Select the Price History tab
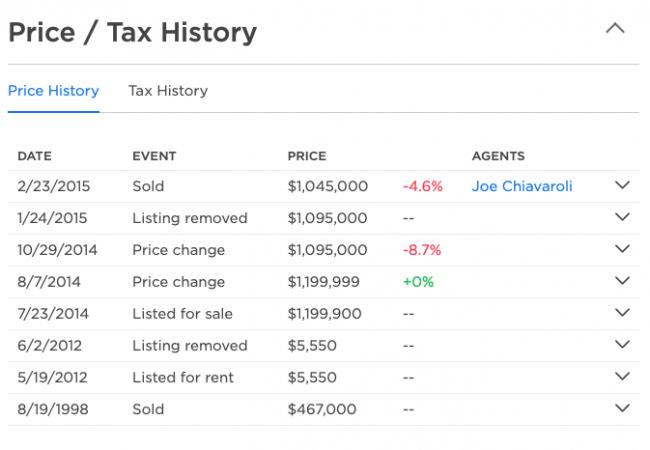Image resolution: width=650 pixels, height=450 pixels. (53, 91)
